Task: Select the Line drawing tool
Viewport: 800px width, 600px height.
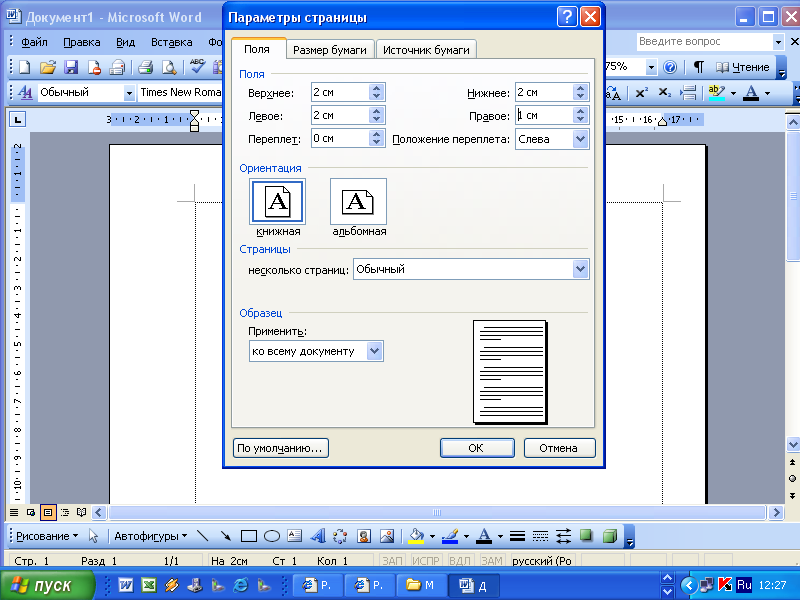Action: (203, 536)
